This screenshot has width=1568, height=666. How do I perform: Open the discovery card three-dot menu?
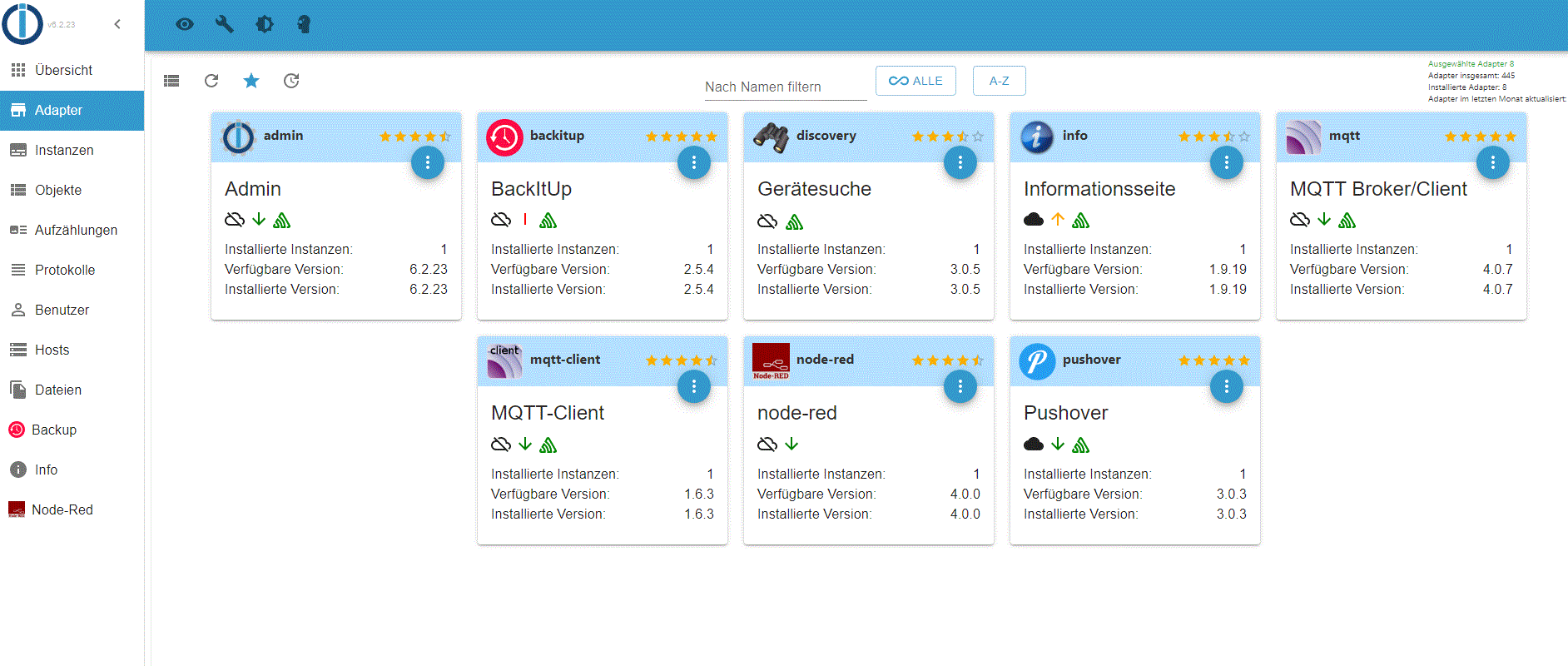point(960,162)
